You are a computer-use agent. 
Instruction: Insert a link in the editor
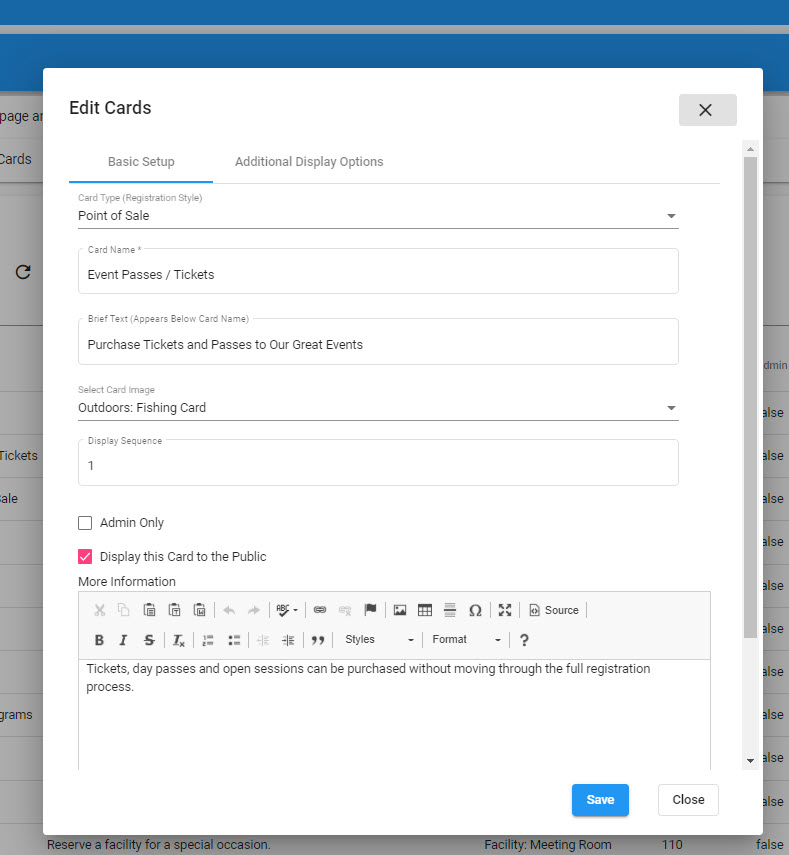[320, 610]
